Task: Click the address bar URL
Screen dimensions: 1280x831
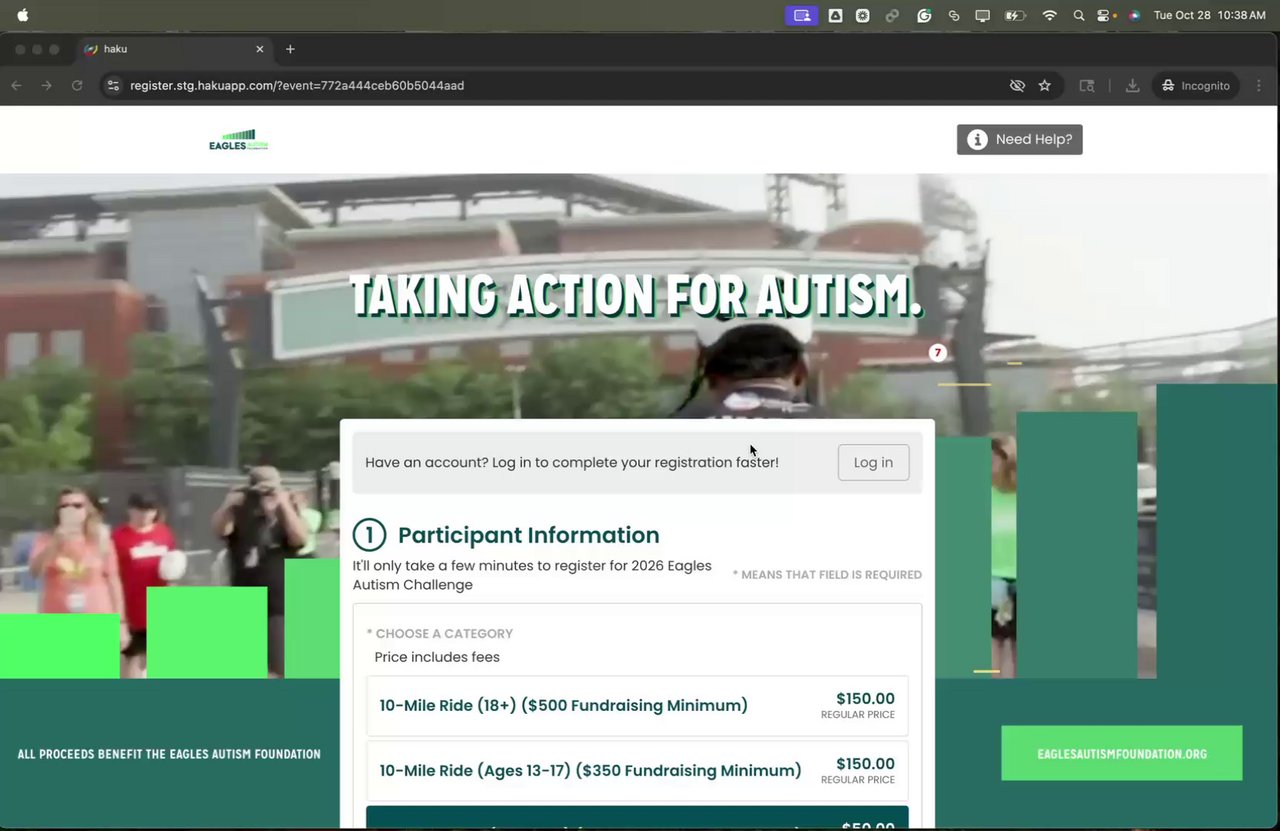Action: [297, 86]
